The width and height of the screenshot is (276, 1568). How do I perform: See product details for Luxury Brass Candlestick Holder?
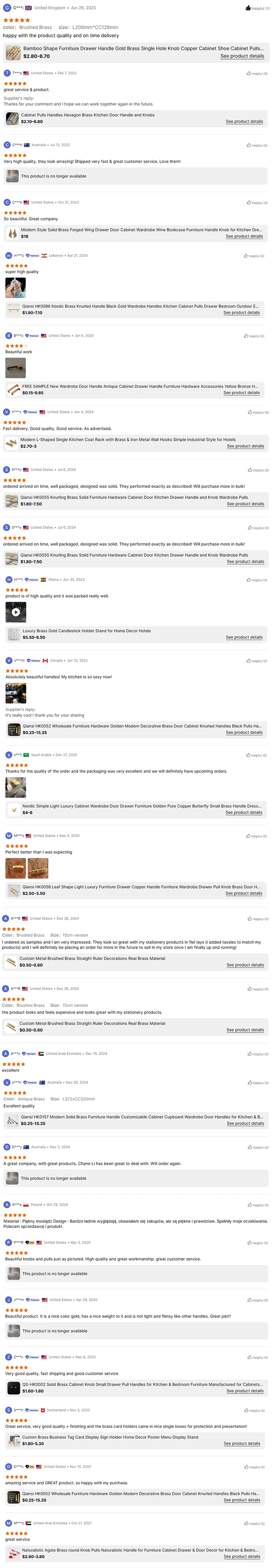(x=245, y=637)
